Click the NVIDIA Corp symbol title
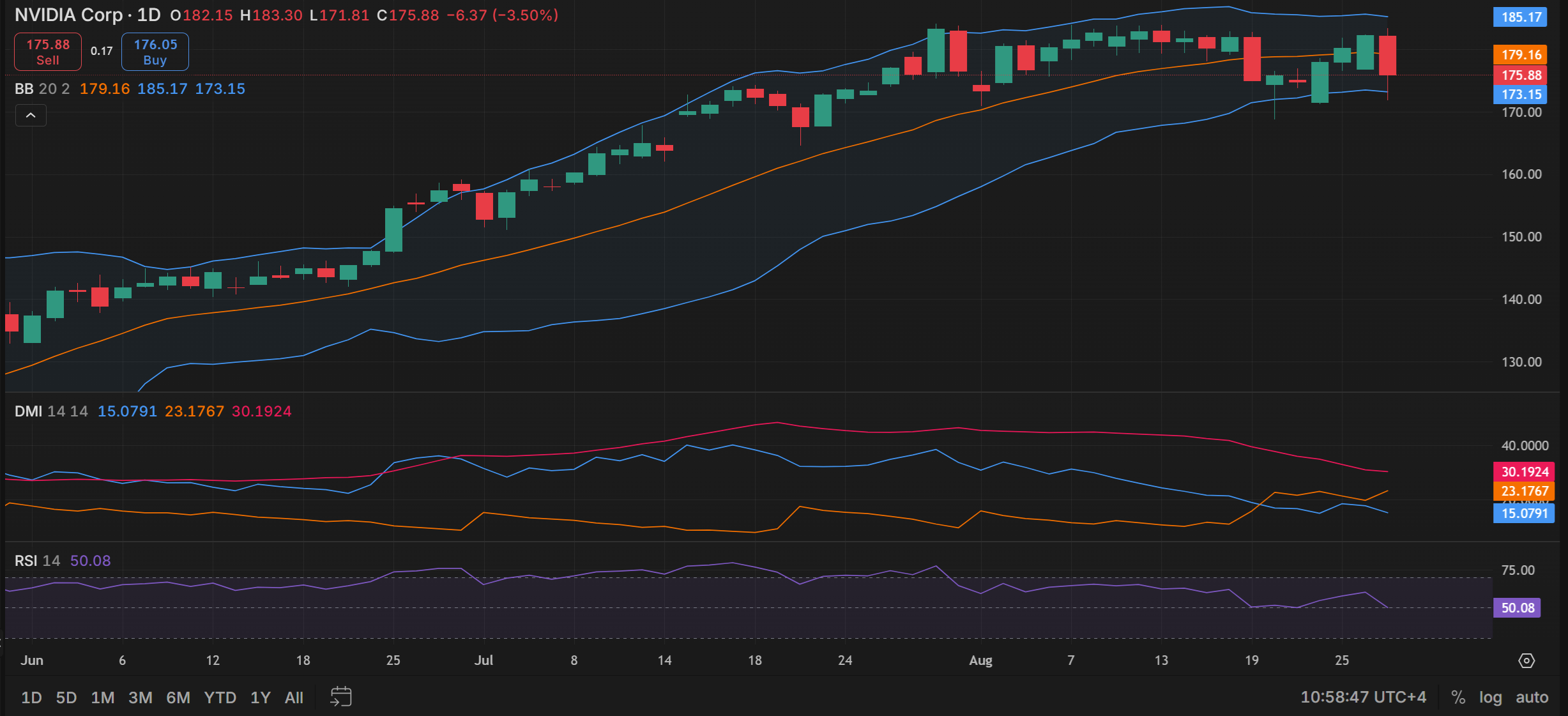Image resolution: width=1568 pixels, height=716 pixels. (x=68, y=15)
